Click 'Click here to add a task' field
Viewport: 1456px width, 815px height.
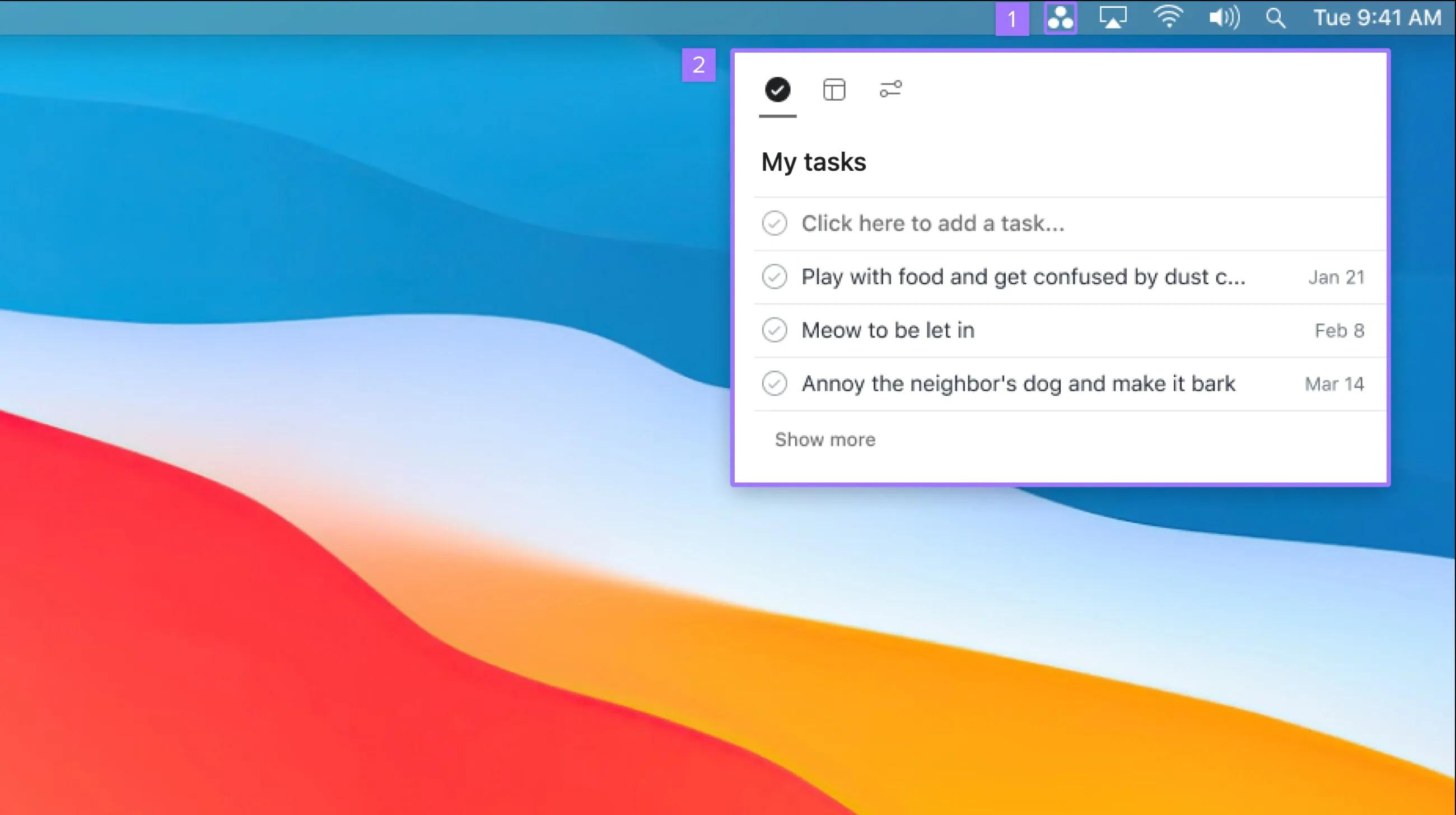point(932,224)
